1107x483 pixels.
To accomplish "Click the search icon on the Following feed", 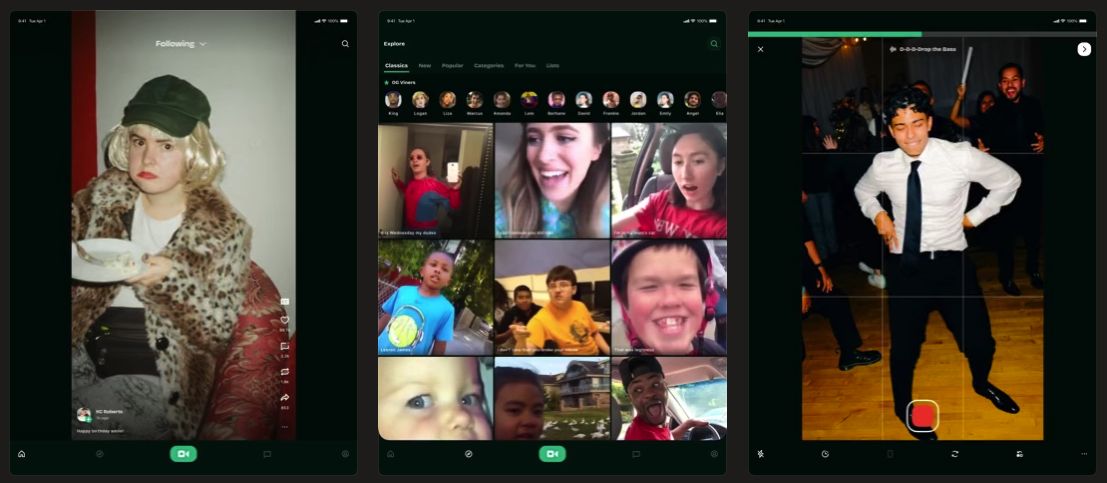I will 345,44.
